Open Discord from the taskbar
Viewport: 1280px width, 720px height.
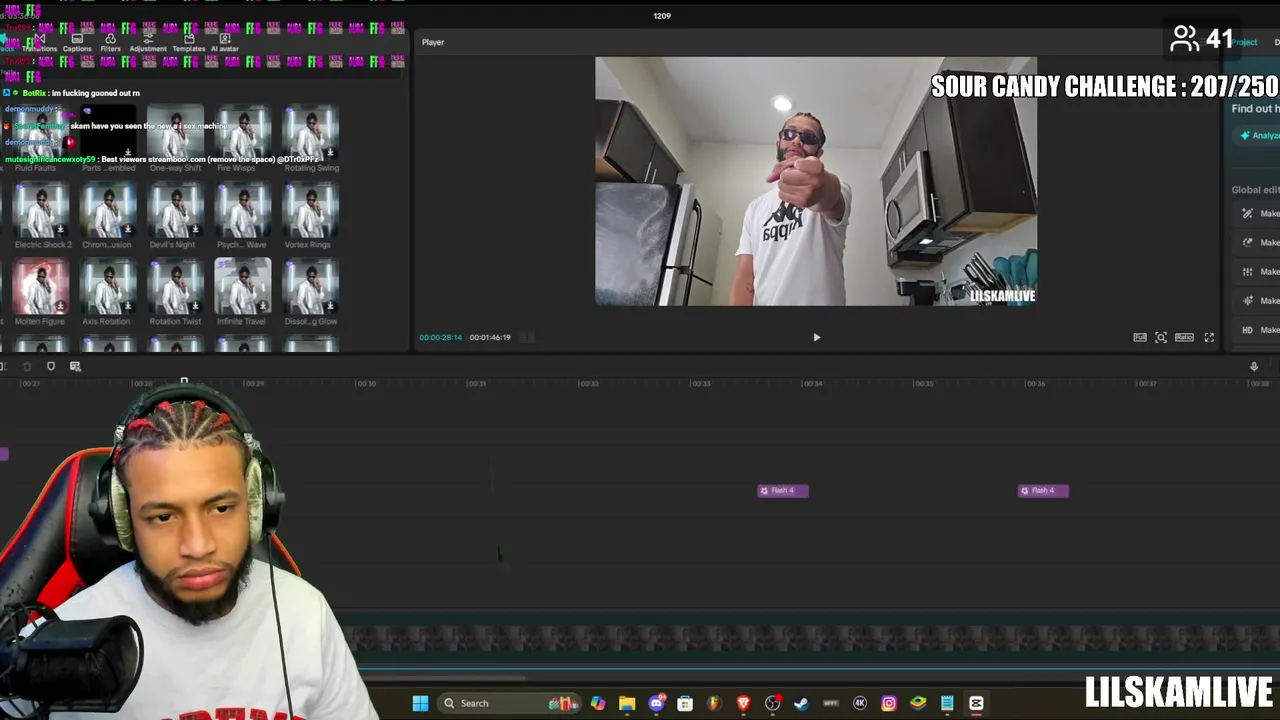point(656,703)
